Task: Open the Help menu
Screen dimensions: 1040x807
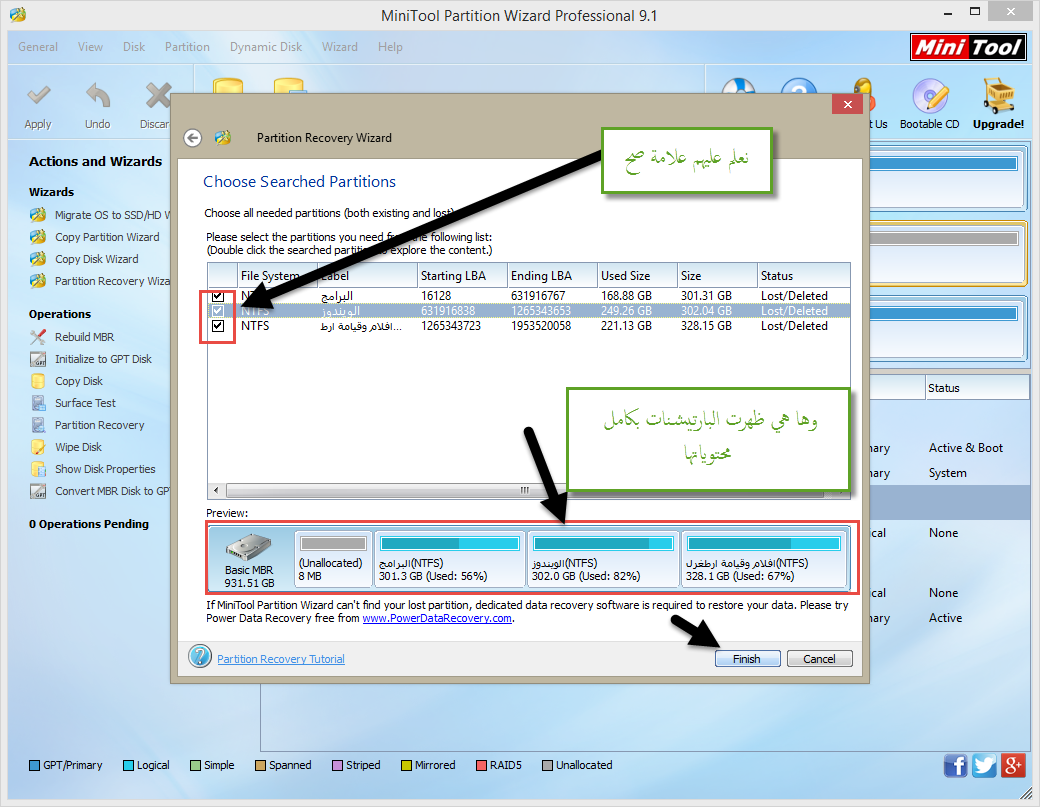Action: 390,47
